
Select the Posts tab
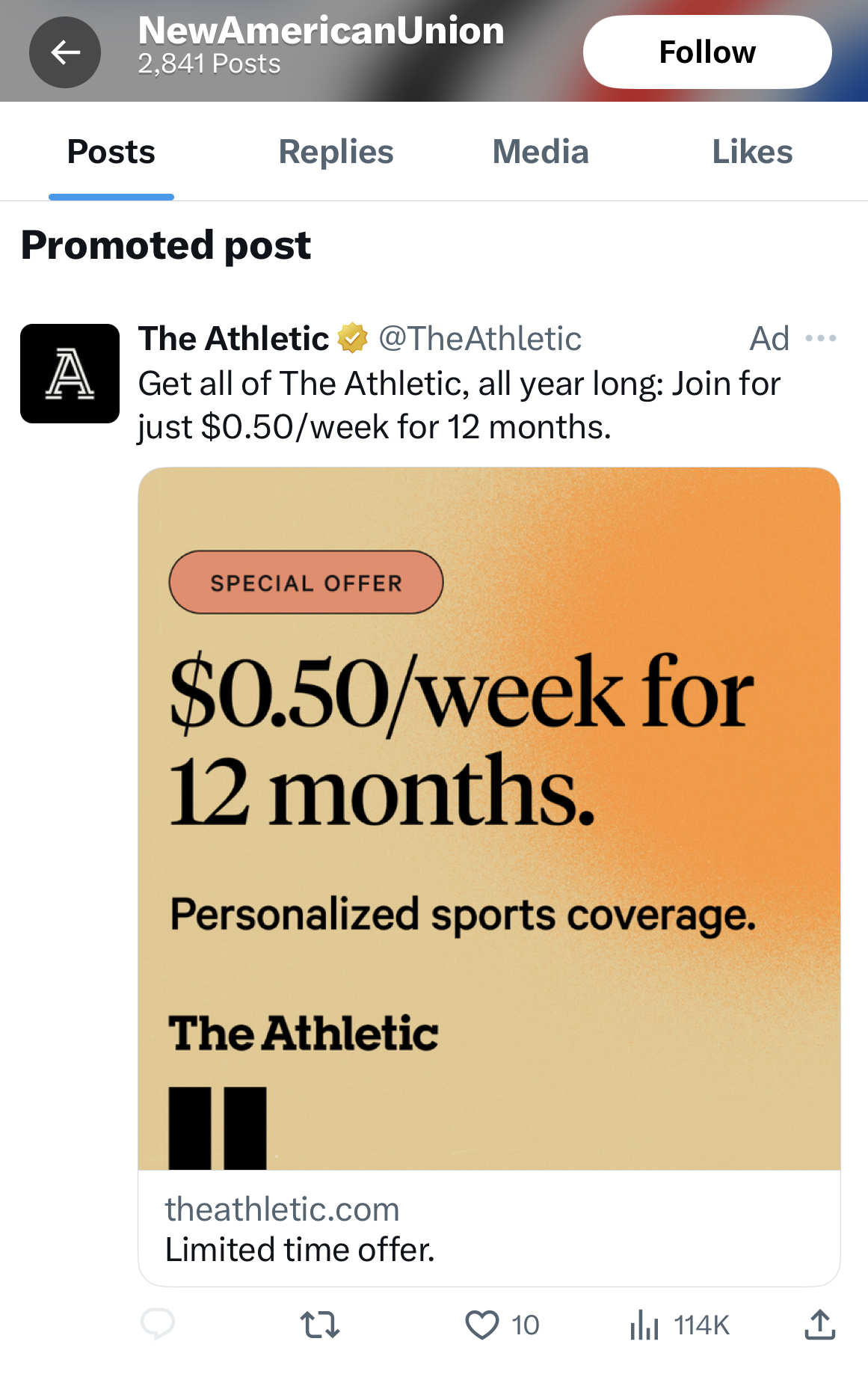(x=110, y=151)
